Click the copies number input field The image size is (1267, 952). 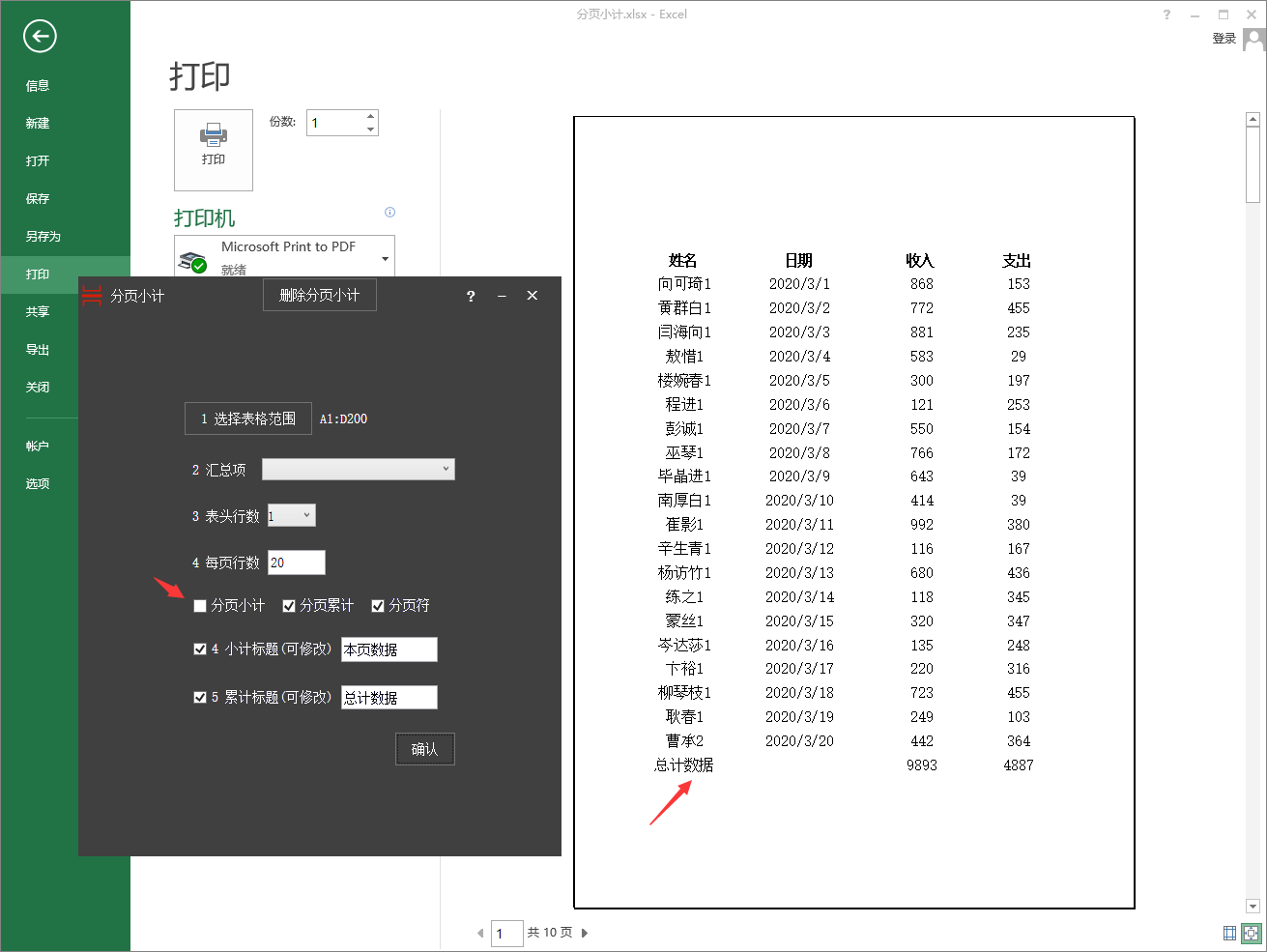334,123
